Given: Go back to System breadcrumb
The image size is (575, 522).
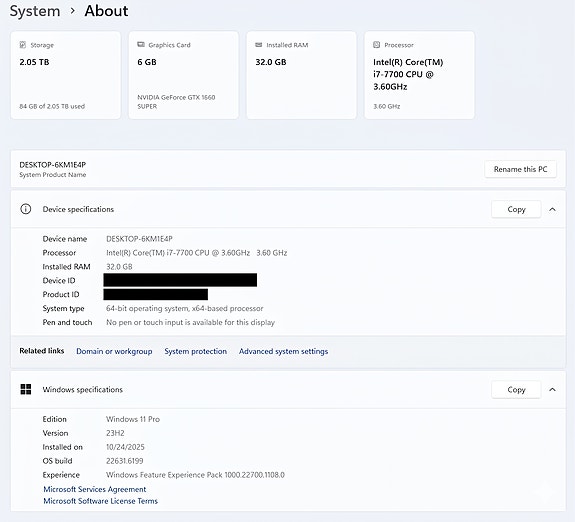Looking at the screenshot, I should click(35, 11).
